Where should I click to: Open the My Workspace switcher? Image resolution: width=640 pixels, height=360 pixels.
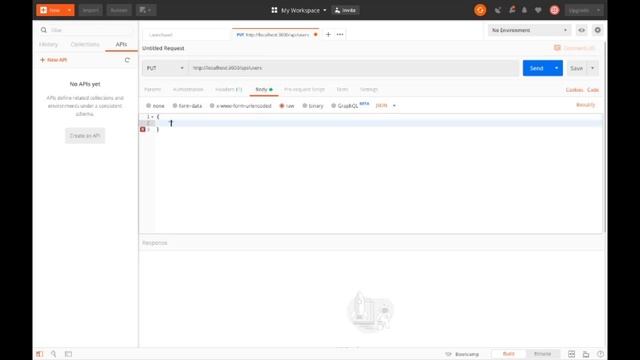[299, 10]
